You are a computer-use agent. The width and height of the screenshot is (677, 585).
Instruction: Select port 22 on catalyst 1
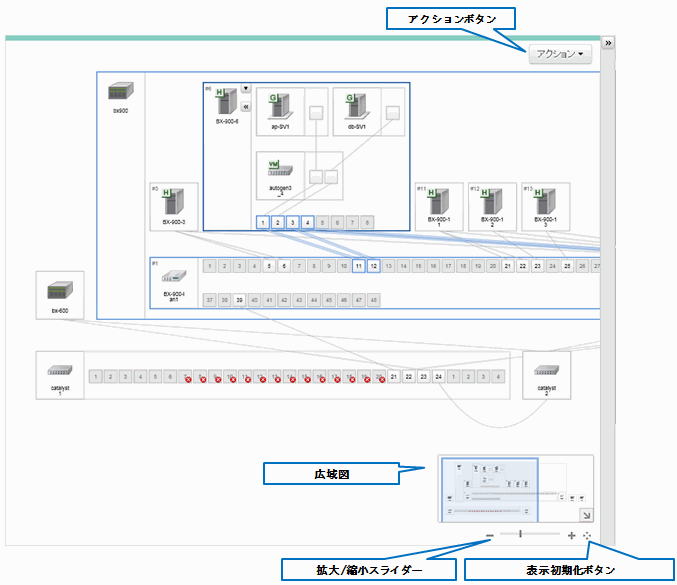point(408,376)
